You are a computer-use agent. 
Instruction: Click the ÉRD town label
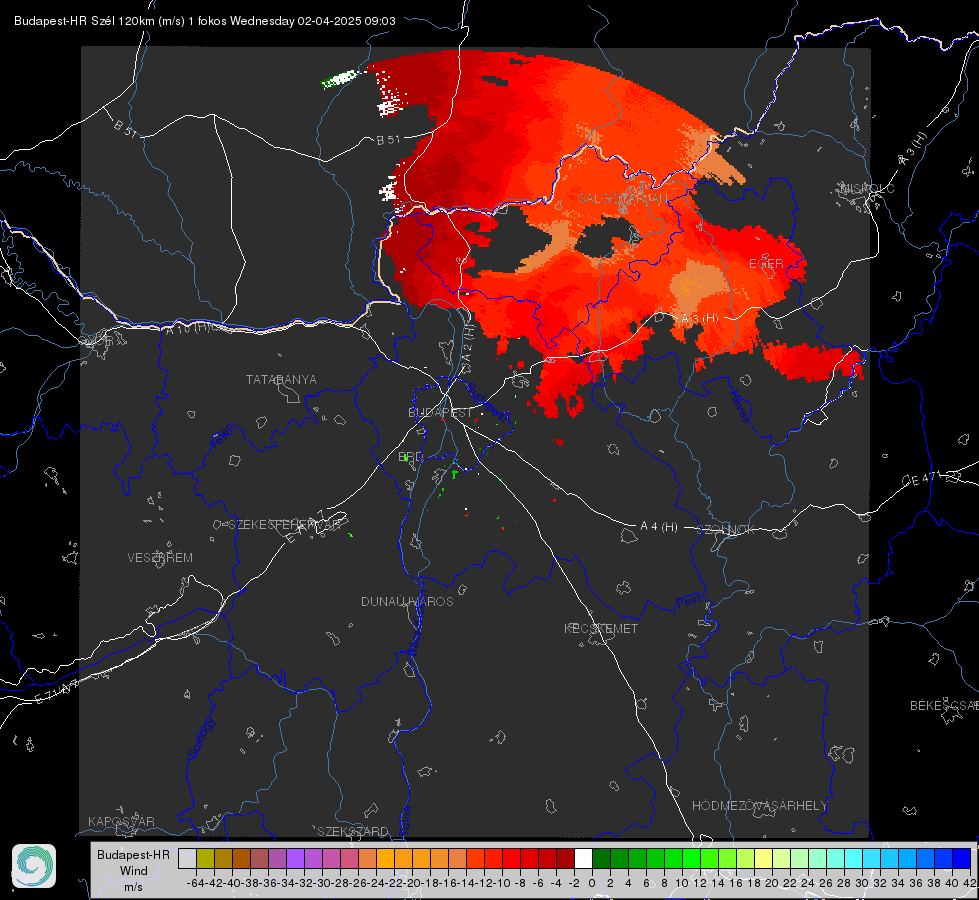pos(410,457)
